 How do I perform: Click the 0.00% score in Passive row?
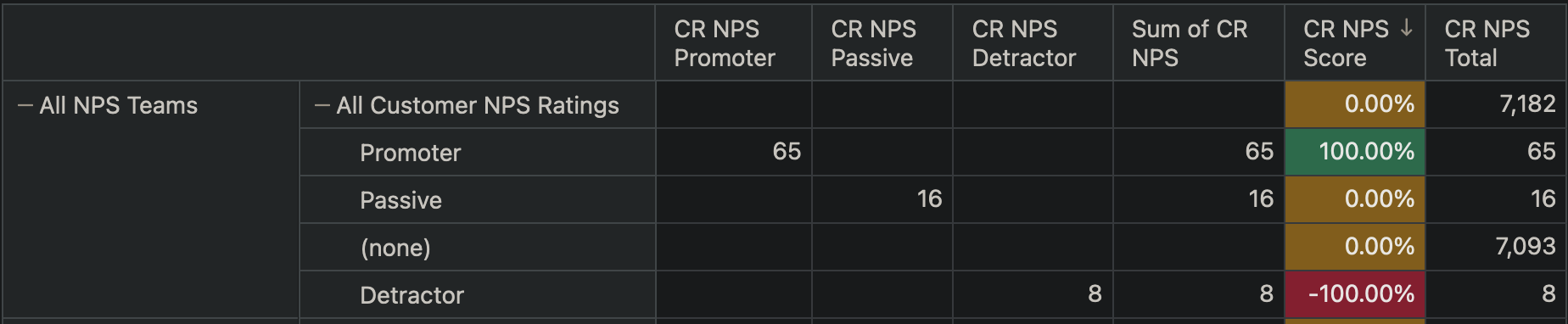(1355, 199)
